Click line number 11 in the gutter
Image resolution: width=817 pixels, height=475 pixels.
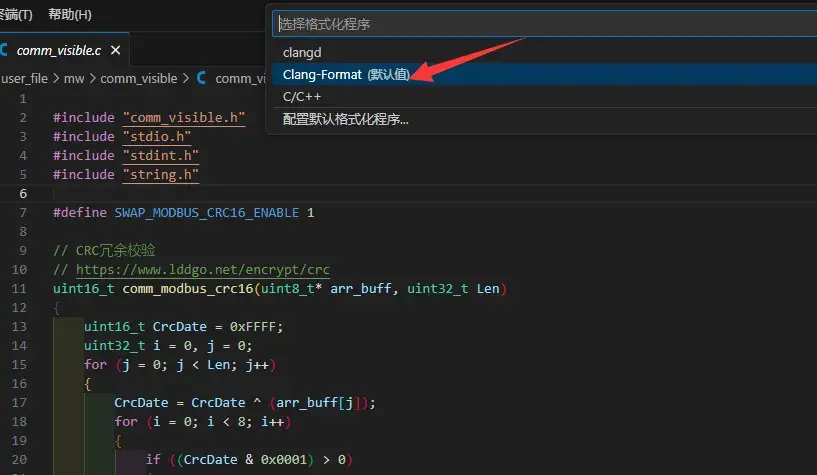coord(19,289)
